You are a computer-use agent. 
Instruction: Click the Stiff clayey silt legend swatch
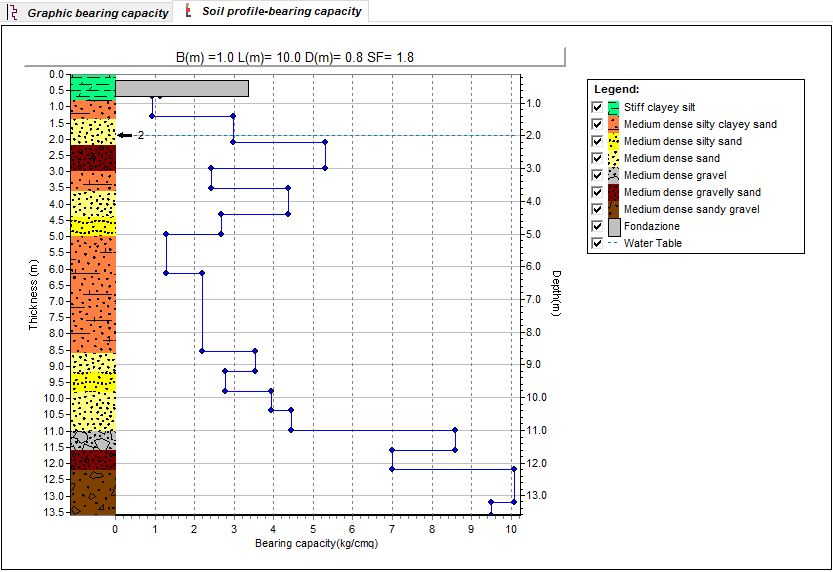[x=614, y=108]
